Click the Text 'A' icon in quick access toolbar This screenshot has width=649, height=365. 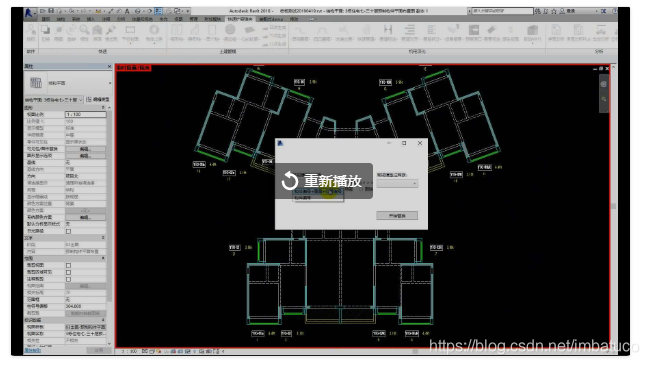click(127, 11)
